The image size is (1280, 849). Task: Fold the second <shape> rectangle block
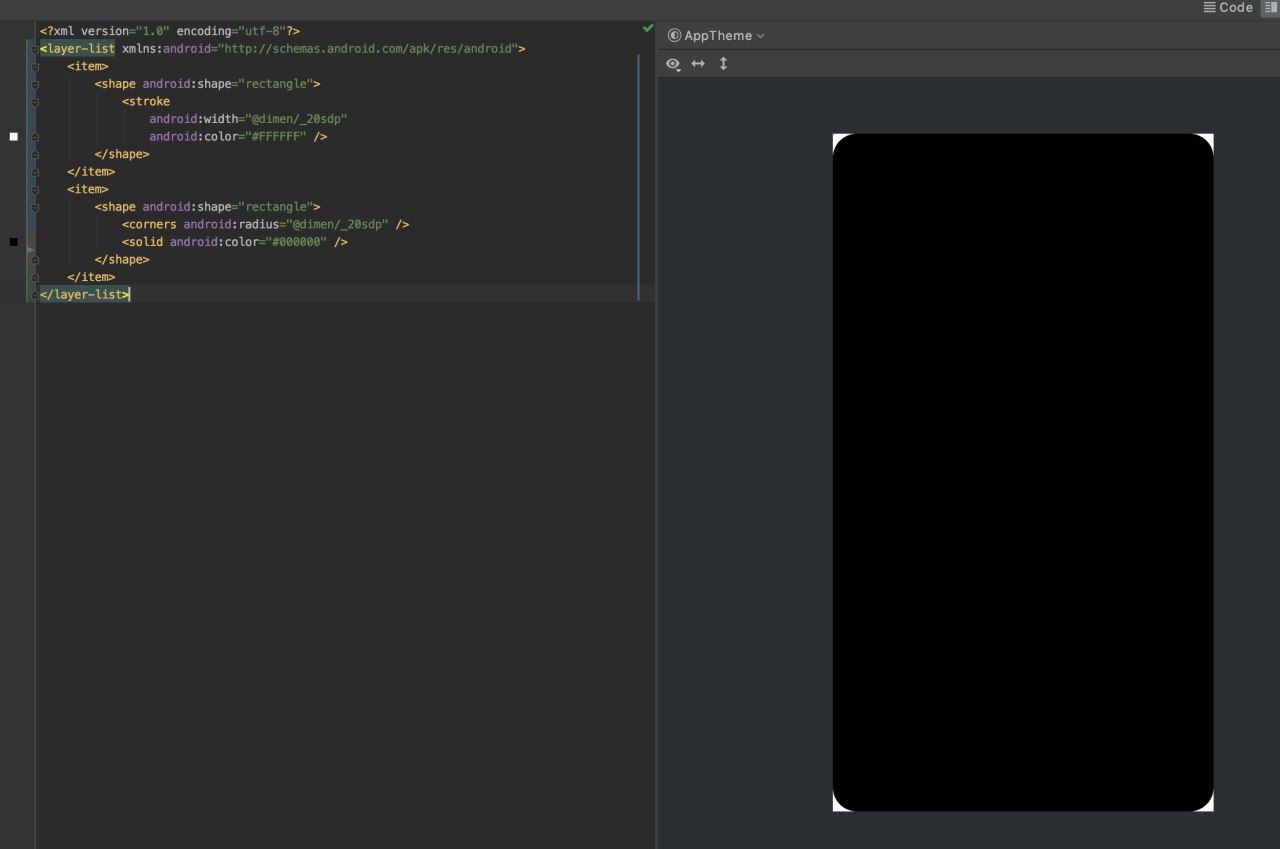[34, 207]
